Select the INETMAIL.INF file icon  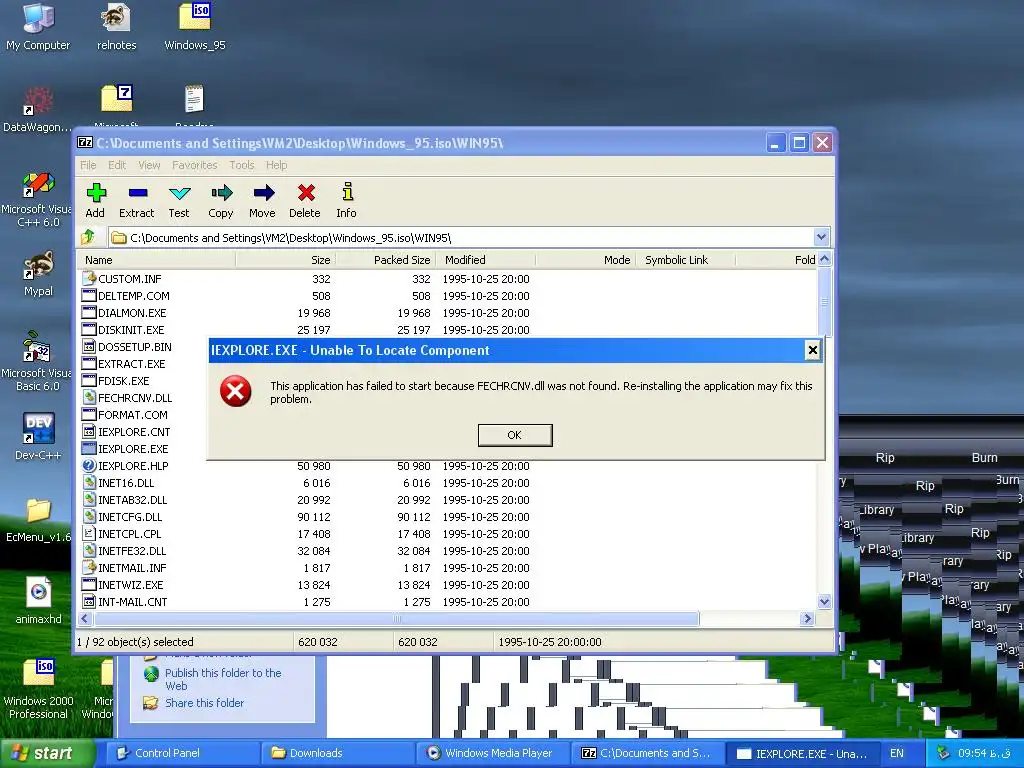(x=89, y=568)
